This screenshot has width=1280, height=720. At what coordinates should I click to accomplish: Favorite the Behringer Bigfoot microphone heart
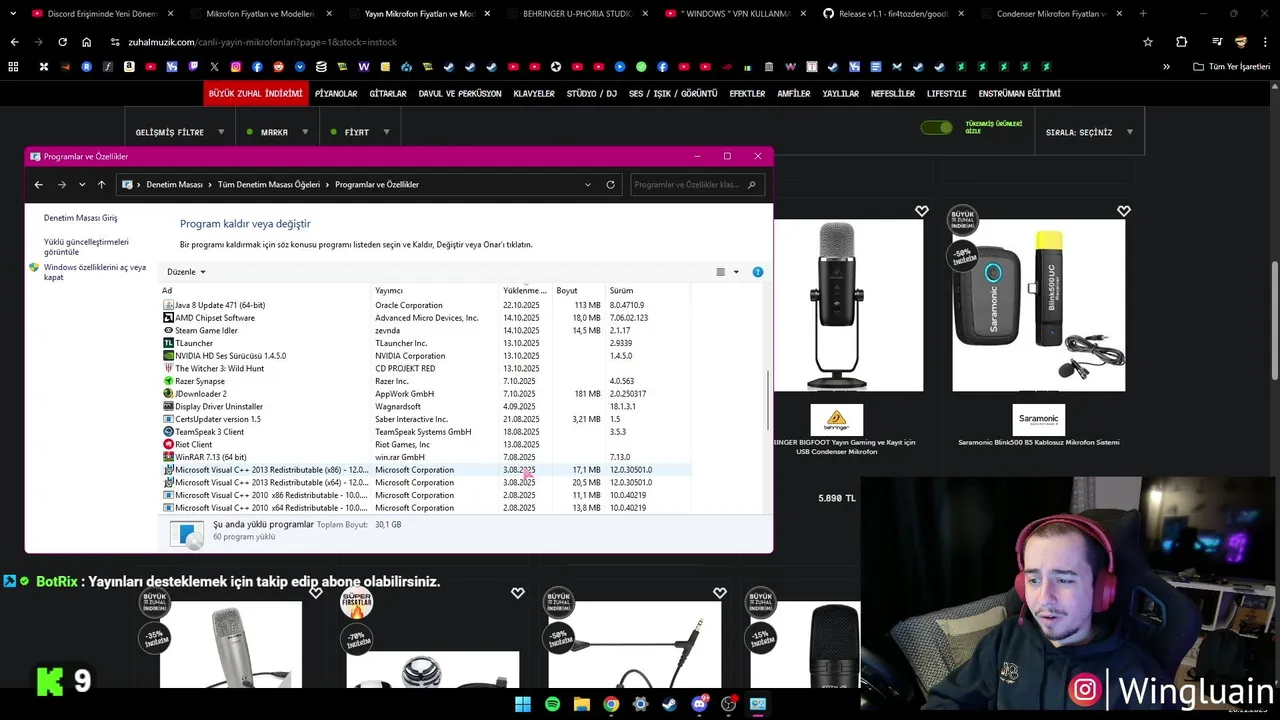(922, 211)
